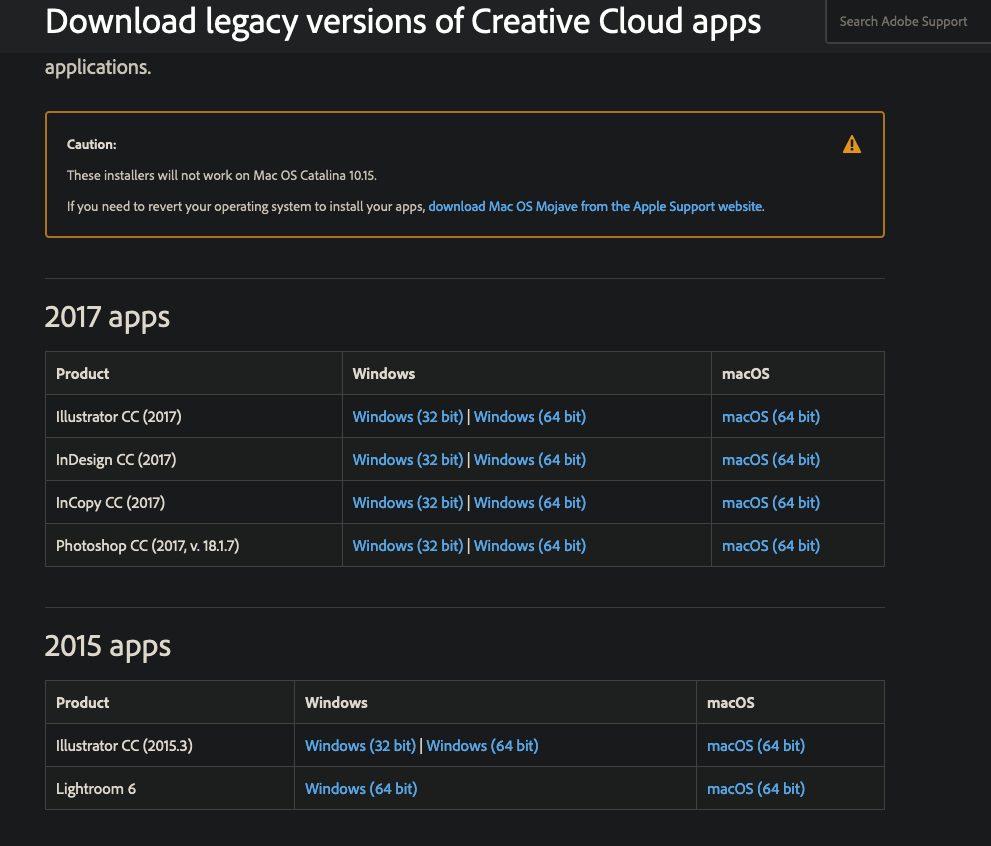Download Illustrator CC (2017) for macOS
The width and height of the screenshot is (991, 846).
point(770,416)
